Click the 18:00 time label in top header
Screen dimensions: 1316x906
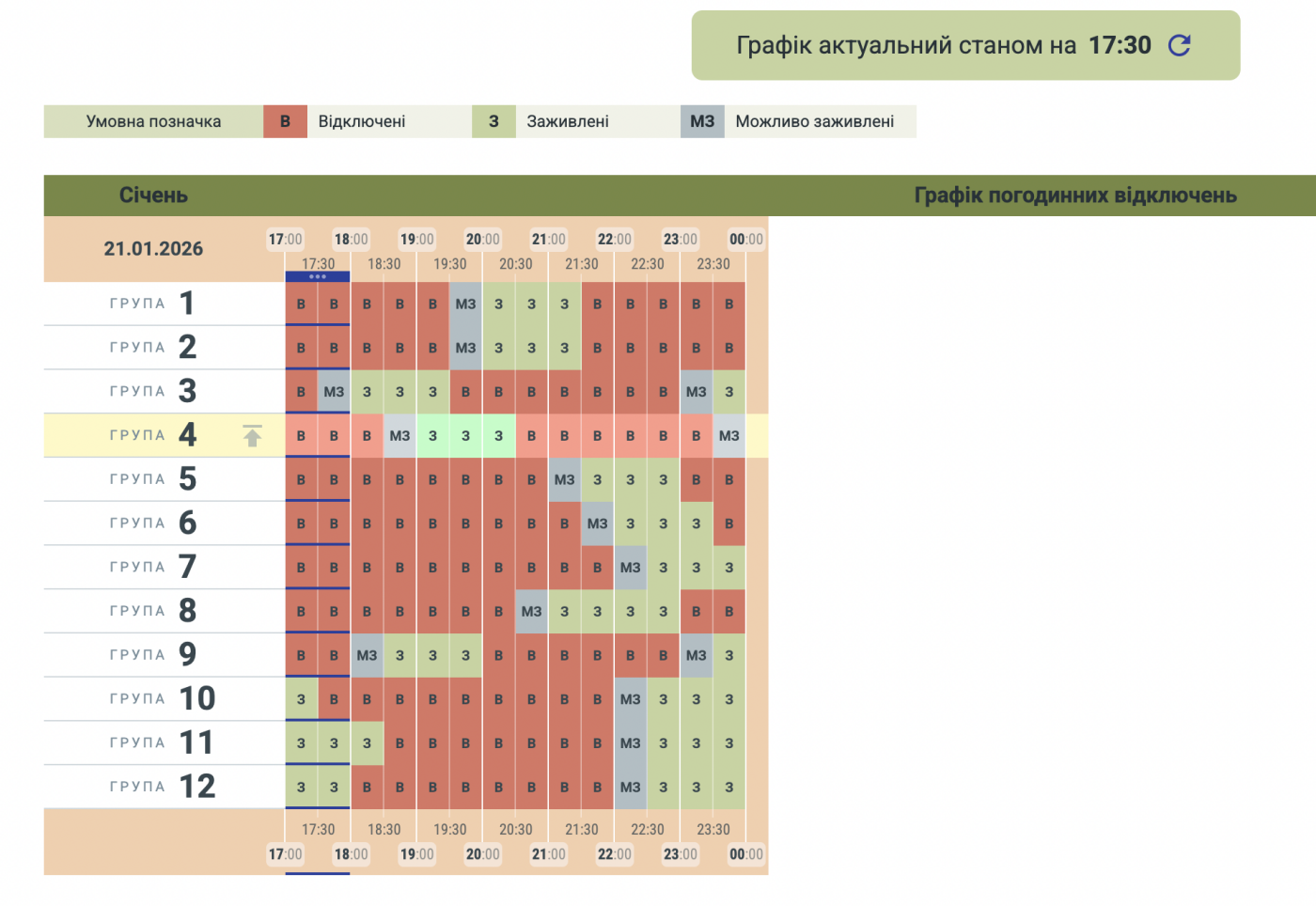click(351, 240)
